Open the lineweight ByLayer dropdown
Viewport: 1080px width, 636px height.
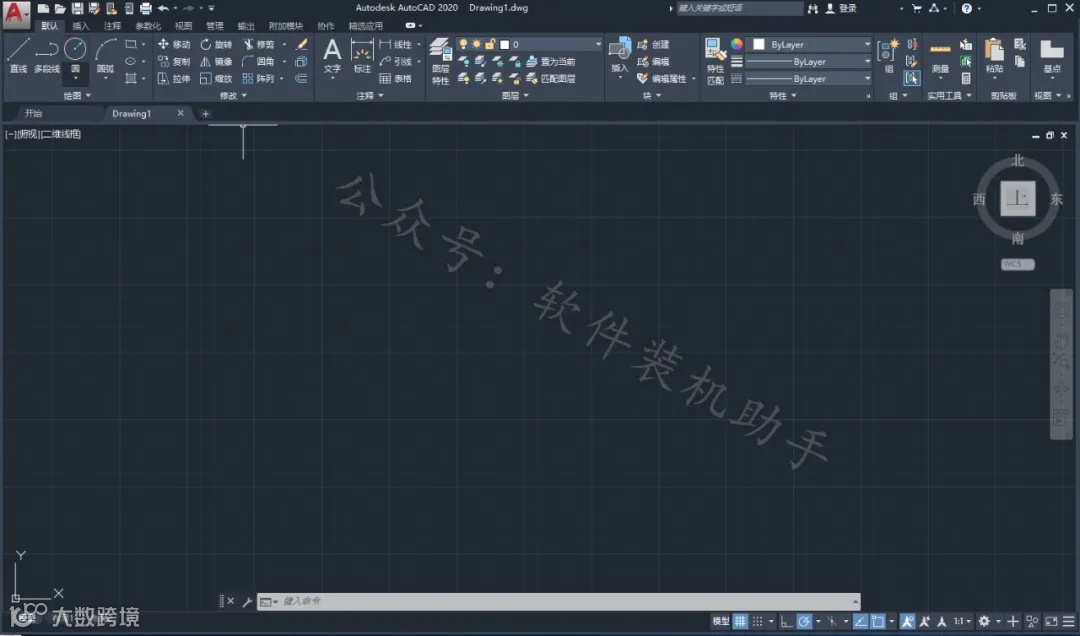(x=809, y=61)
